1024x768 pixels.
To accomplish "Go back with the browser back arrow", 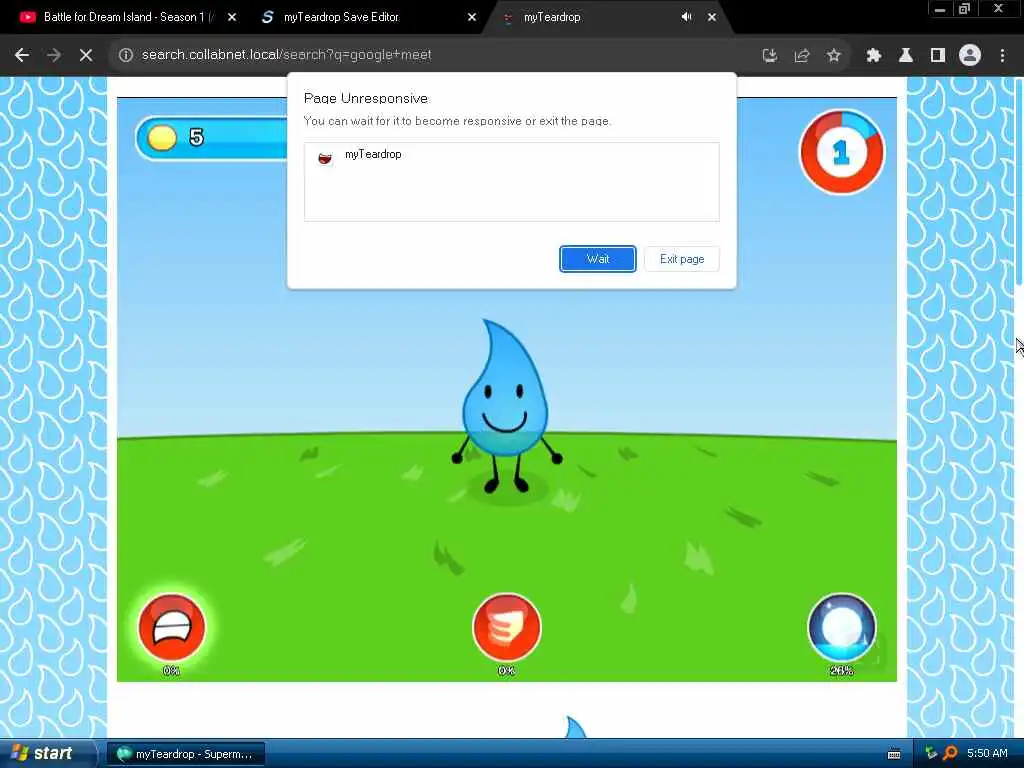I will tap(22, 56).
